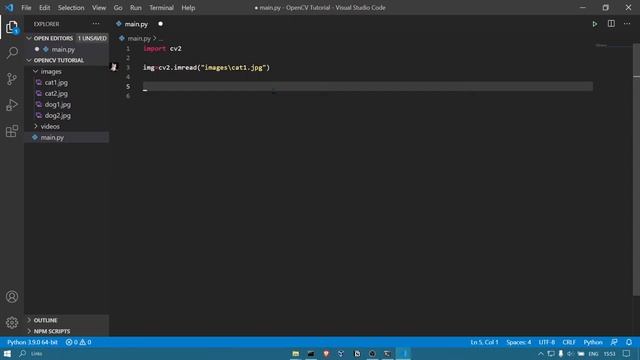Open the File menu

point(26,8)
